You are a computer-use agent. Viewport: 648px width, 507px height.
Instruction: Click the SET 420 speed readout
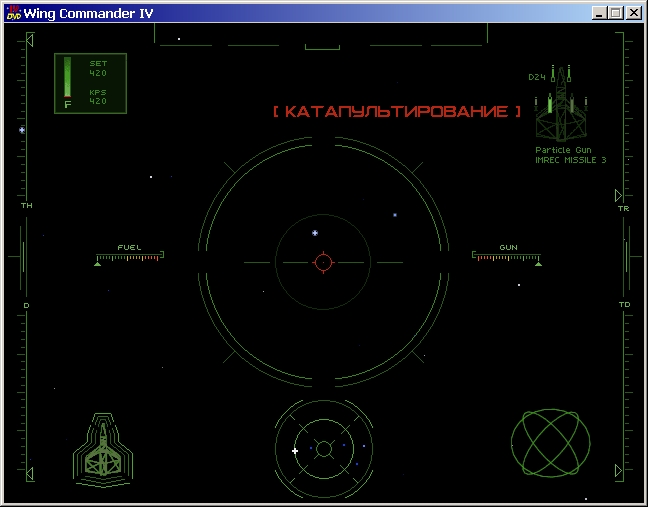[x=98, y=68]
